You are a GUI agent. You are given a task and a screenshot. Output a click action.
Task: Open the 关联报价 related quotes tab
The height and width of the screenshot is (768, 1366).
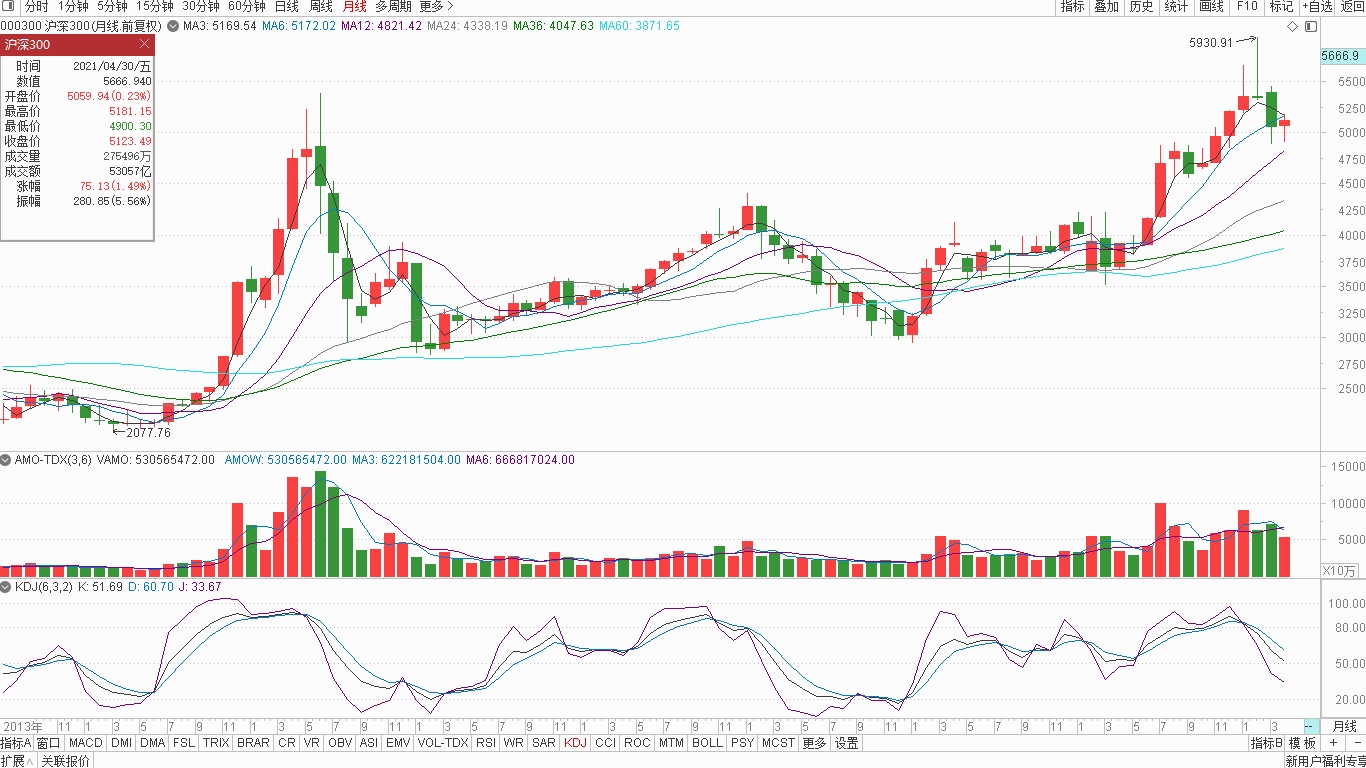click(66, 761)
